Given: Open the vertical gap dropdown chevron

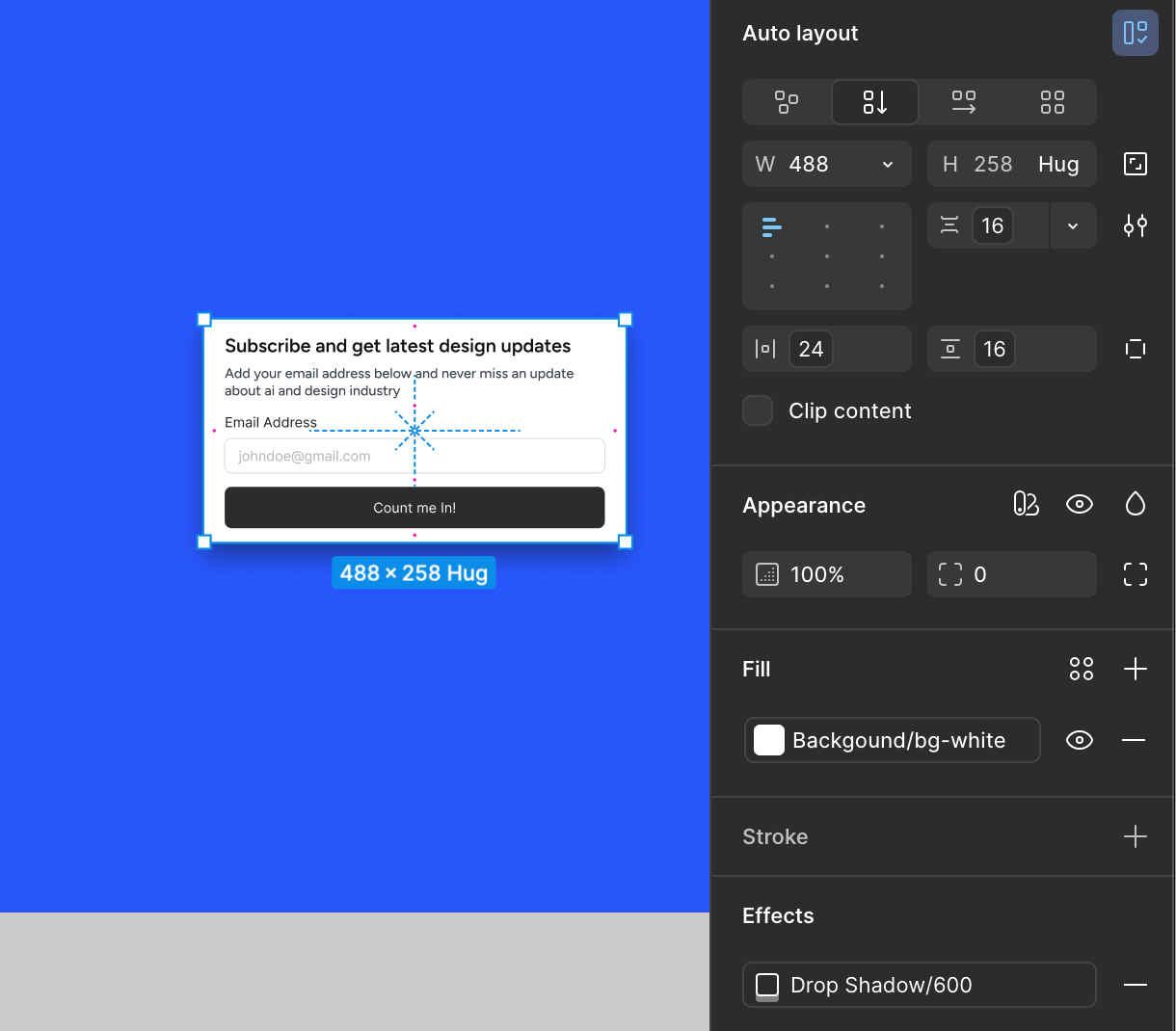Looking at the screenshot, I should 1073,225.
